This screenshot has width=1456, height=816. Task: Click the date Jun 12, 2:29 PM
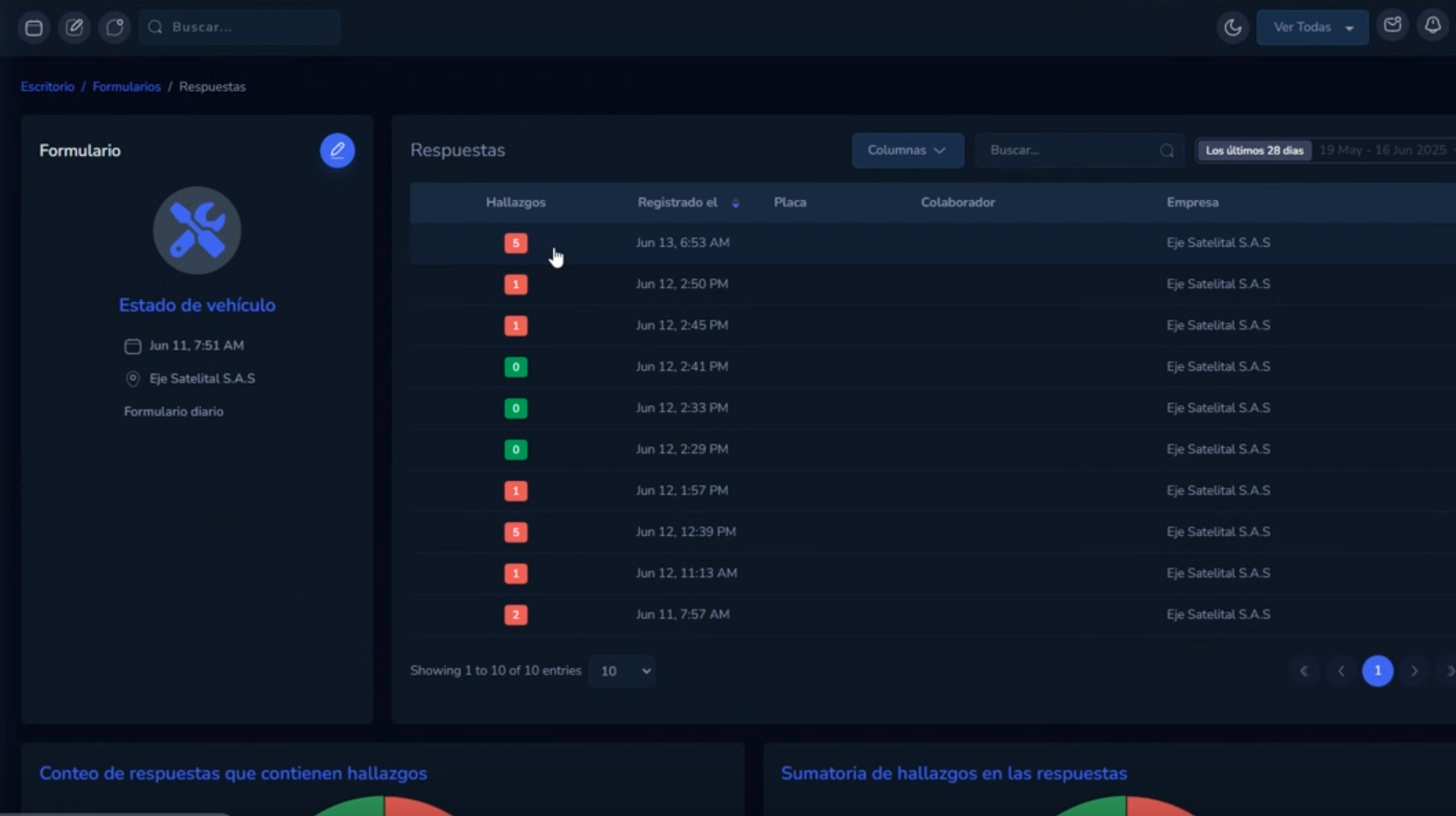click(682, 449)
